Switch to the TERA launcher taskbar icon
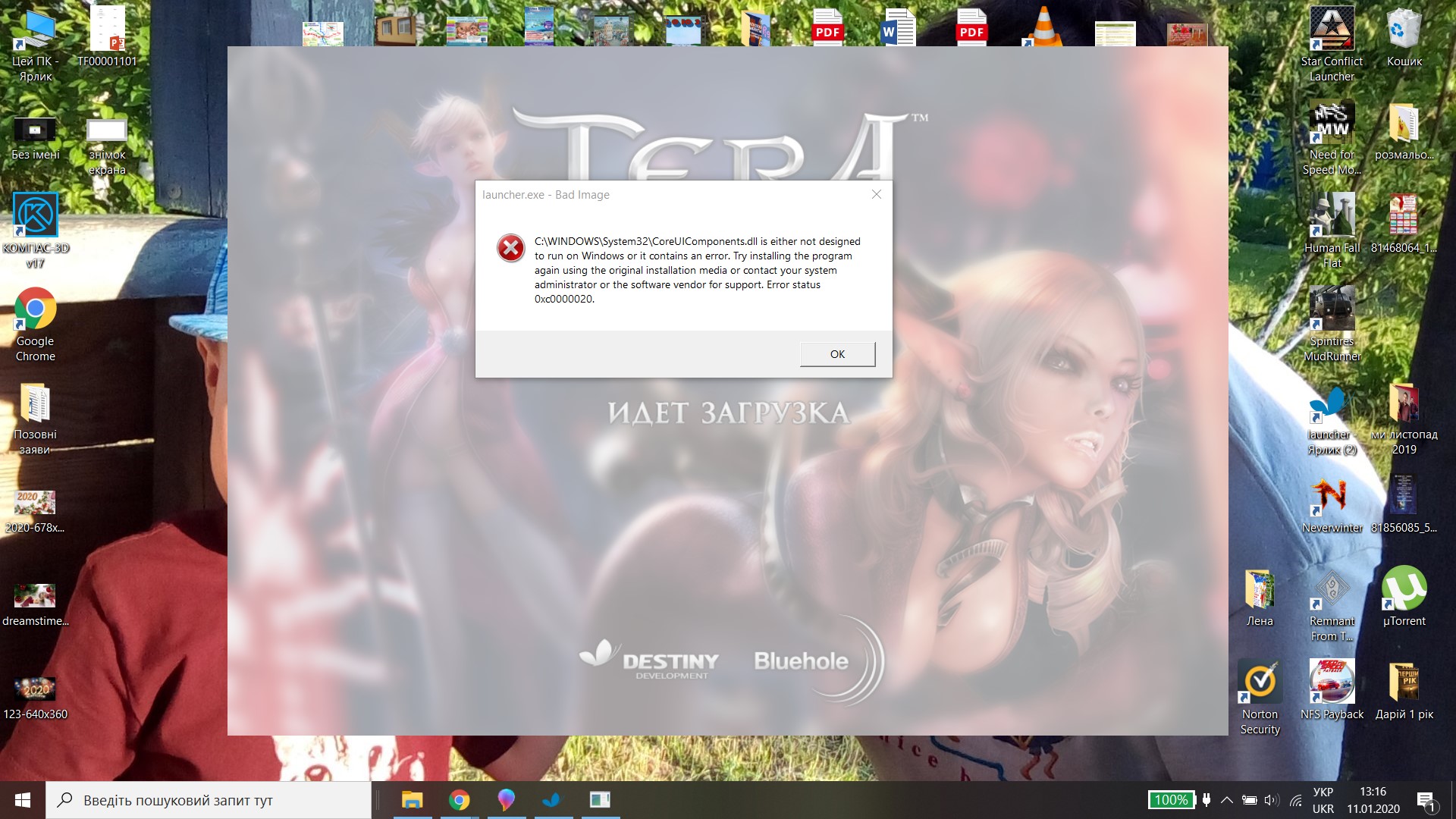Screen dimensions: 1456x819 click(x=553, y=800)
